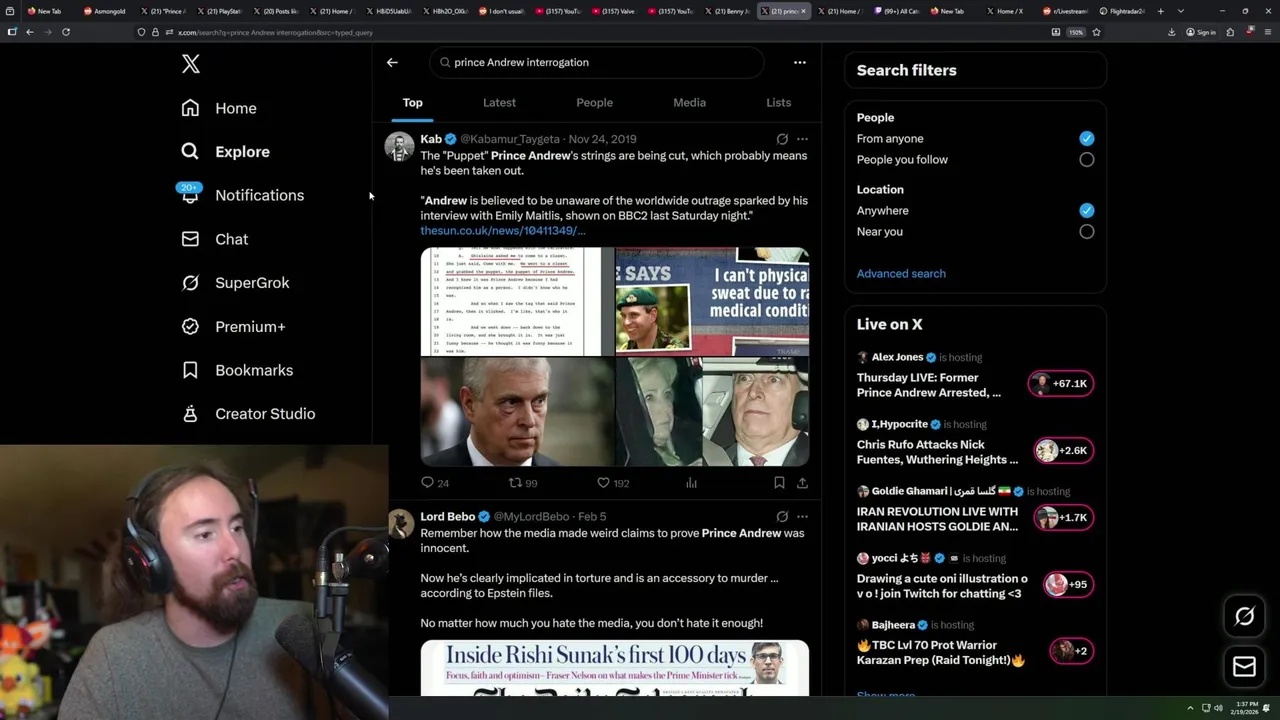Open Chat from the sidebar
This screenshot has width=1280, height=720.
tap(214, 239)
